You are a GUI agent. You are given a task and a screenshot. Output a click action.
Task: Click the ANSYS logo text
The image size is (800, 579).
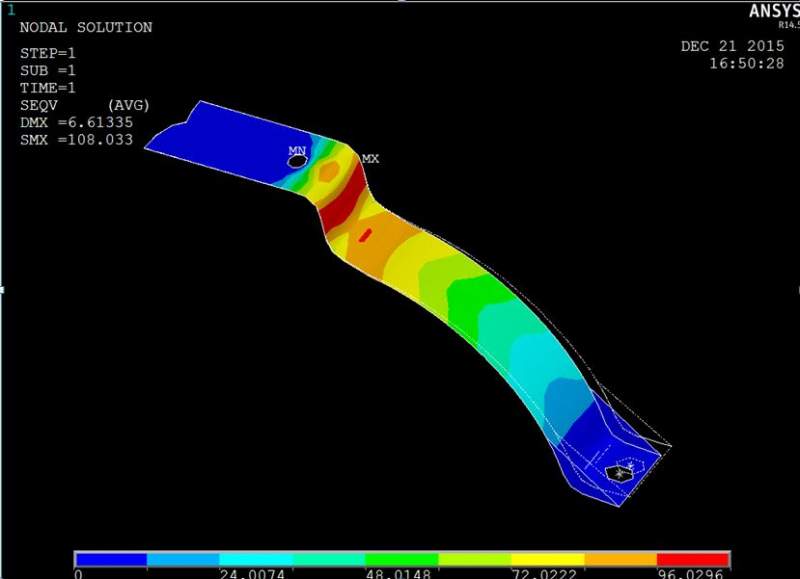(x=774, y=11)
